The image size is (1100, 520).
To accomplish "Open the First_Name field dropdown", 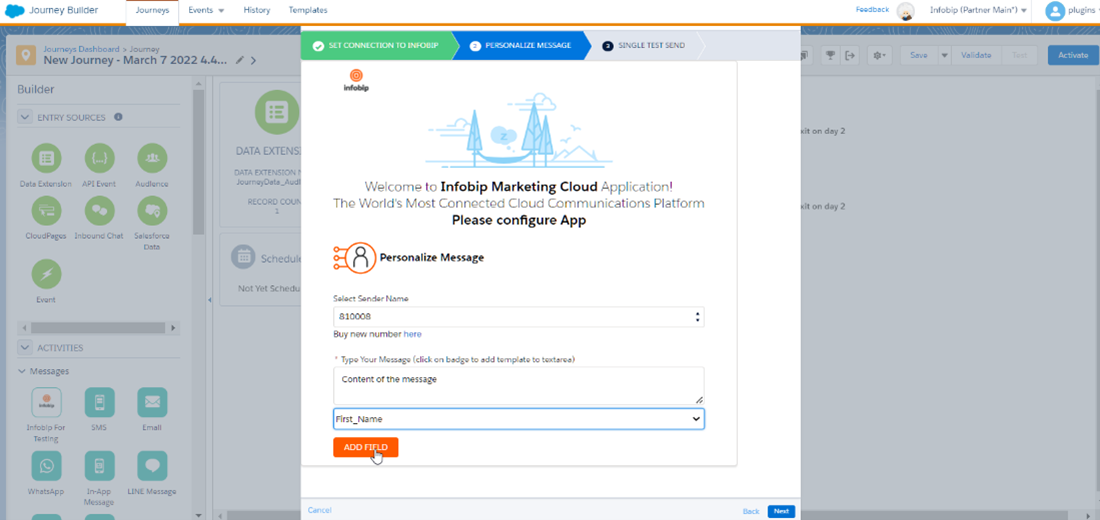I will click(x=518, y=419).
